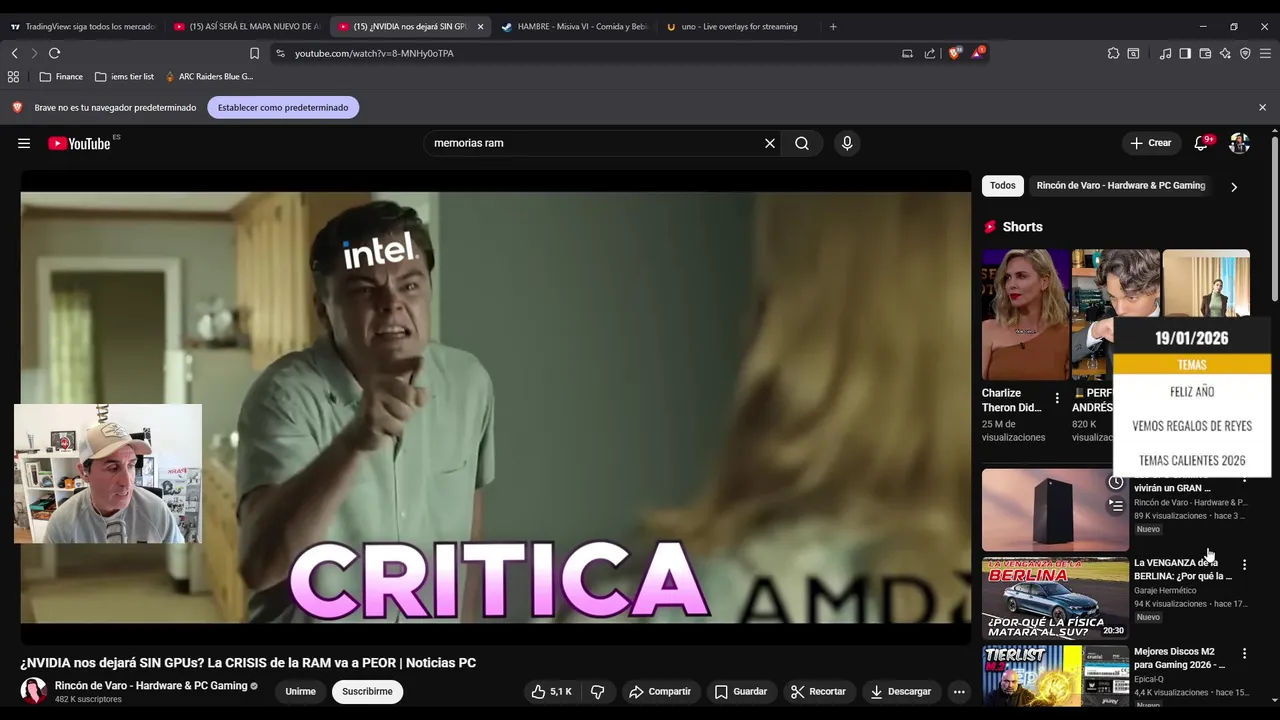The width and height of the screenshot is (1280, 720).
Task: Switch to ASÍ SERÁ EL MAPA NUEVO tab
Action: [x=246, y=27]
